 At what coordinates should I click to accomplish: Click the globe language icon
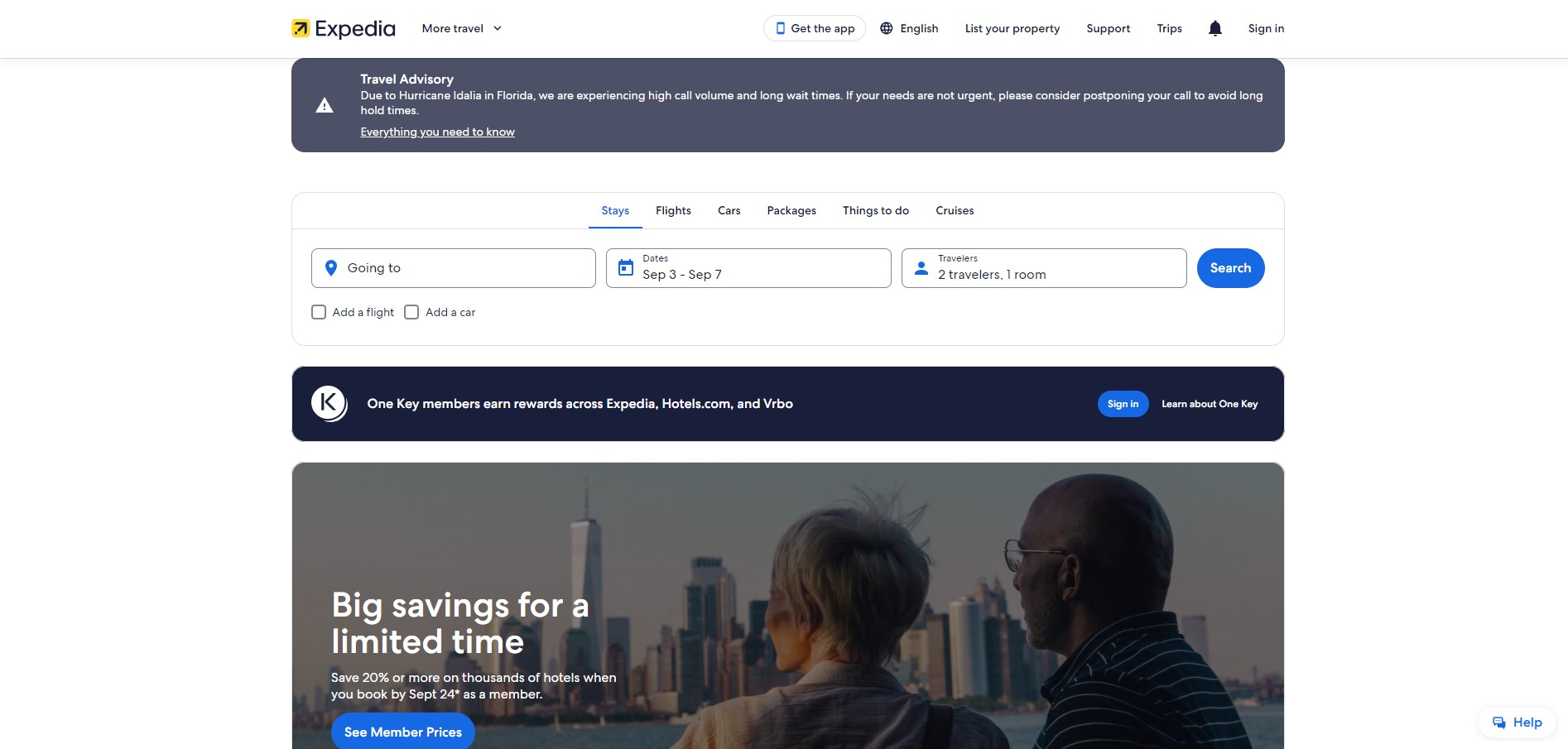(886, 28)
